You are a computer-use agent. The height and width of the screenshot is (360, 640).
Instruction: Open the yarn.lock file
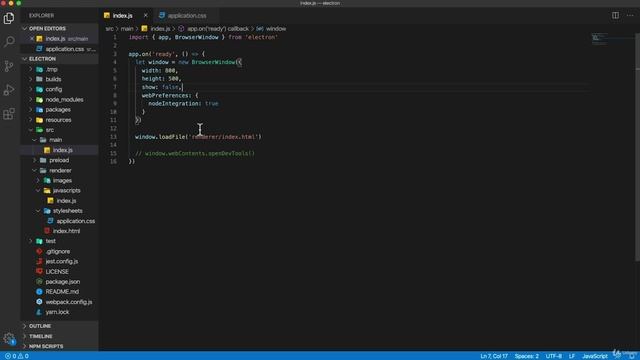coord(60,312)
